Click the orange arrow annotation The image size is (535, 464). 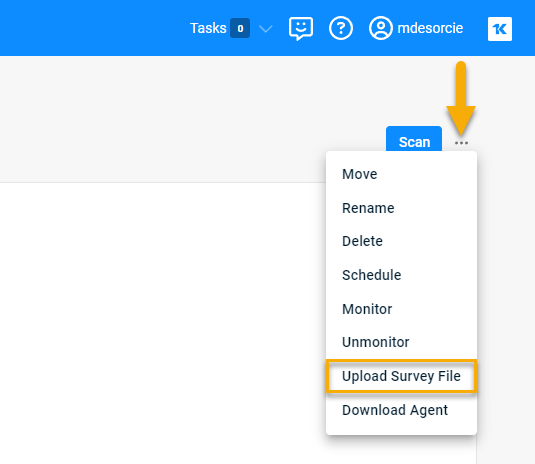(x=461, y=98)
